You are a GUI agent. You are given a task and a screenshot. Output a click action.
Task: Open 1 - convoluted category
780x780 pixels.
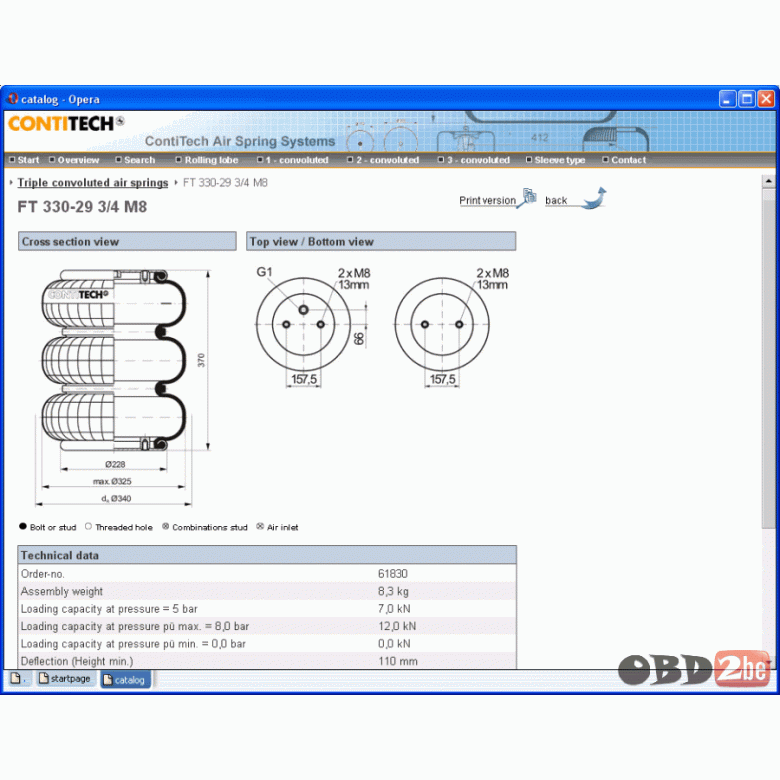292,160
